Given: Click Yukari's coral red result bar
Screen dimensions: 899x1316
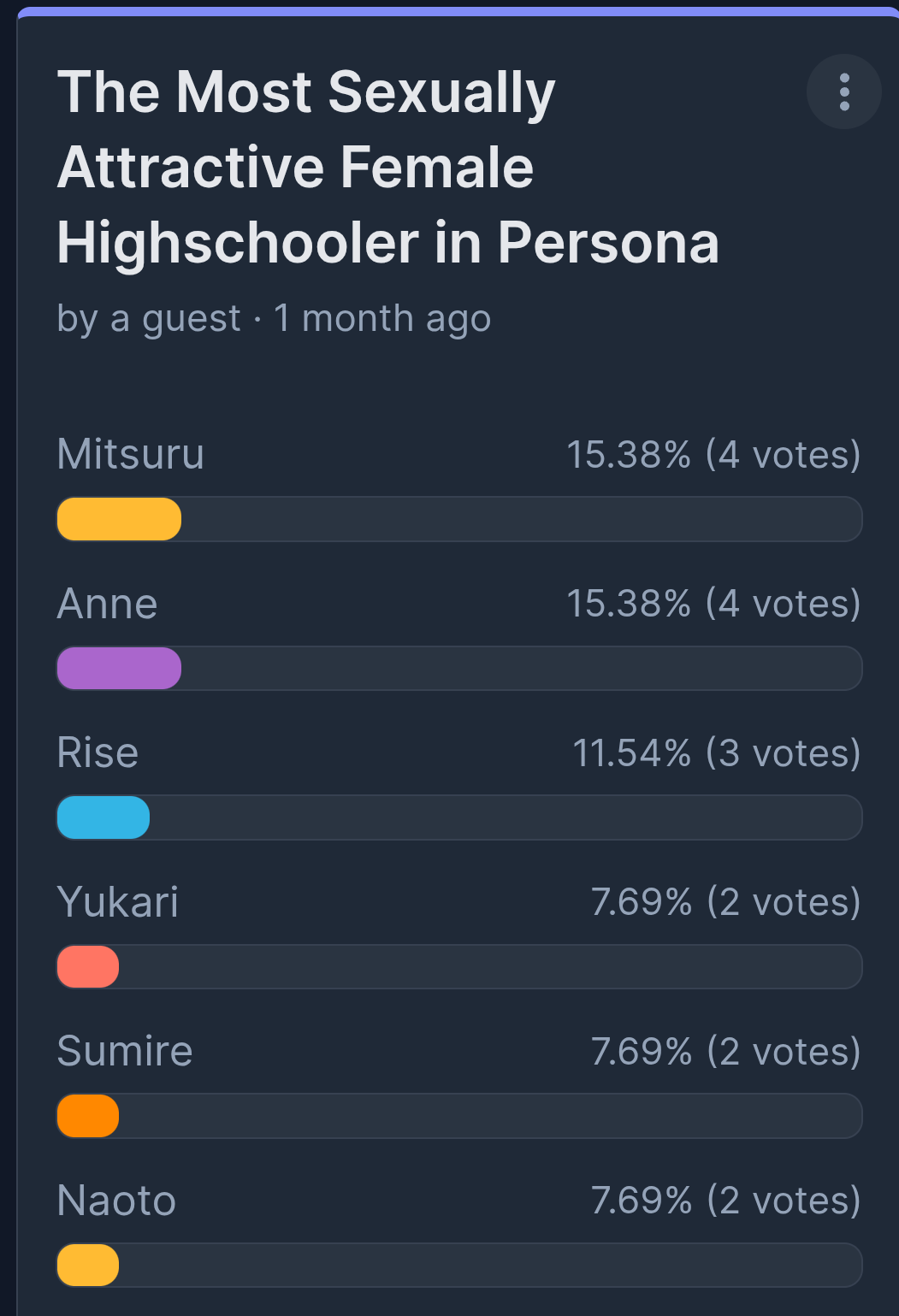Looking at the screenshot, I should [88, 966].
